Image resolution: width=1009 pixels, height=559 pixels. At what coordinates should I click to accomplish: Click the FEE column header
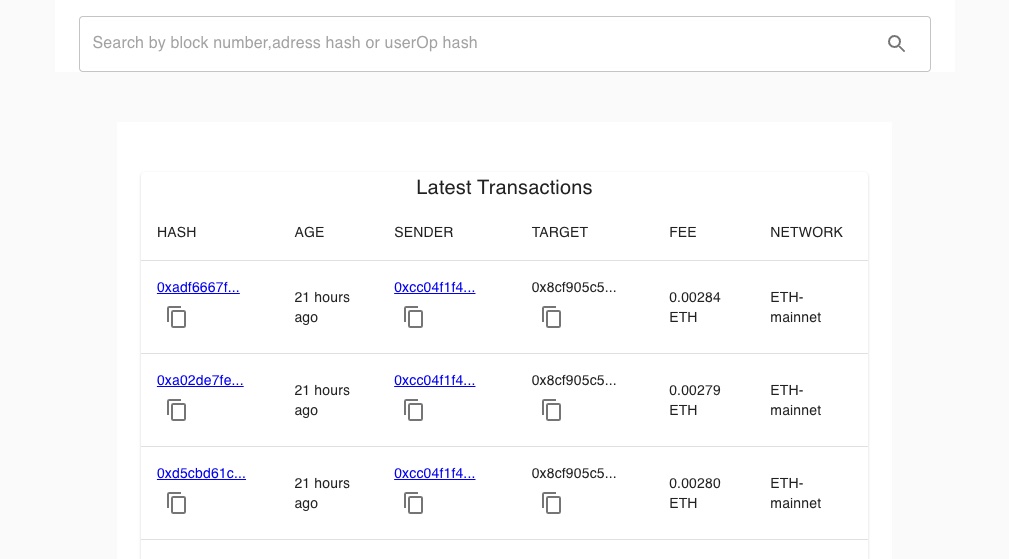pos(683,232)
